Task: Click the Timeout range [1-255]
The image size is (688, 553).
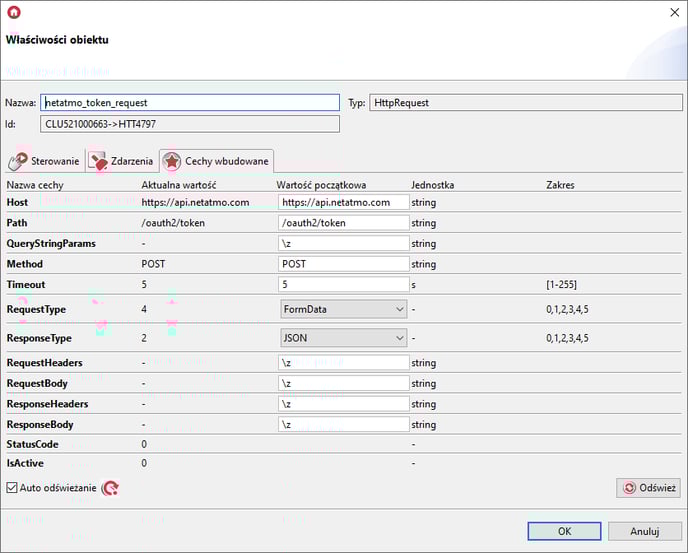Action: [561, 284]
